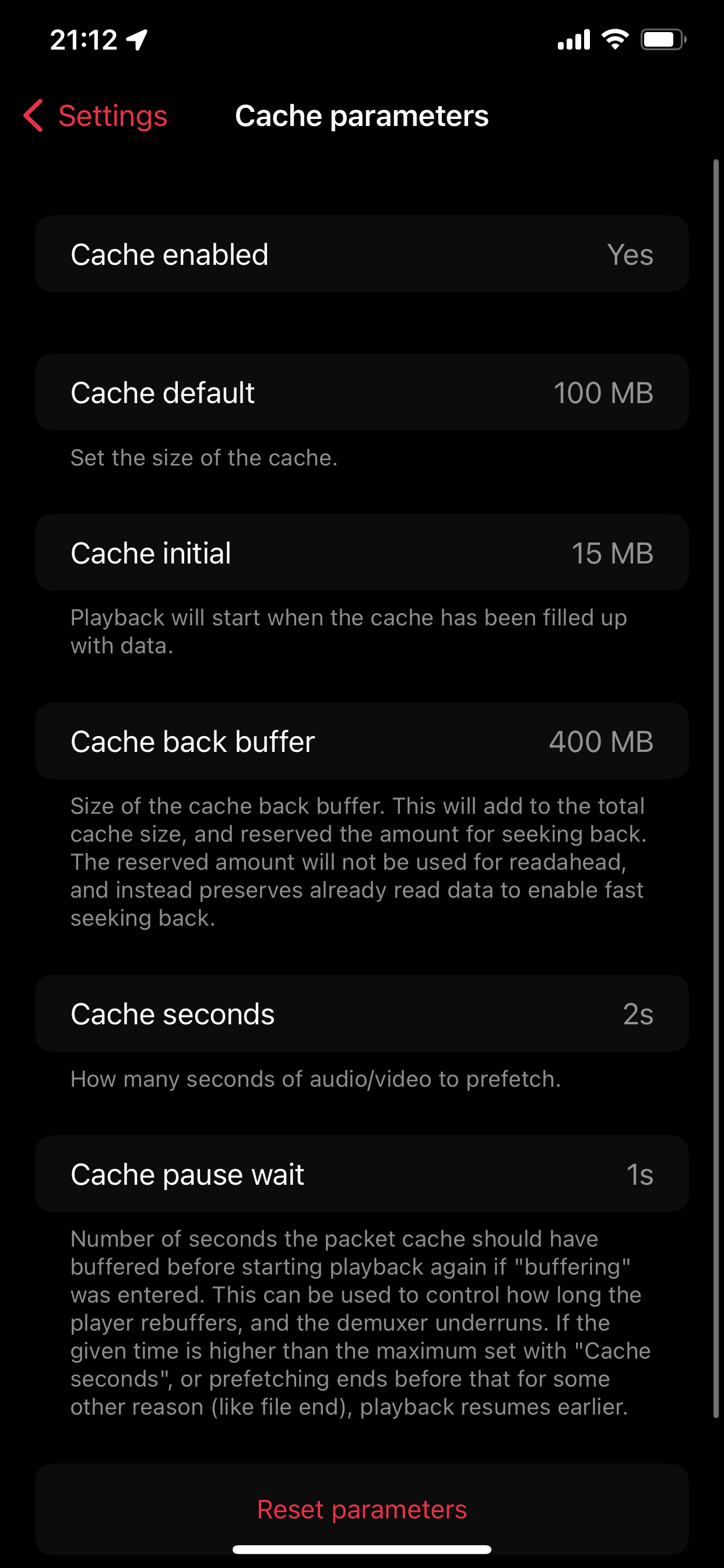
Task: Tap the 400 MB back buffer value
Action: click(x=601, y=741)
